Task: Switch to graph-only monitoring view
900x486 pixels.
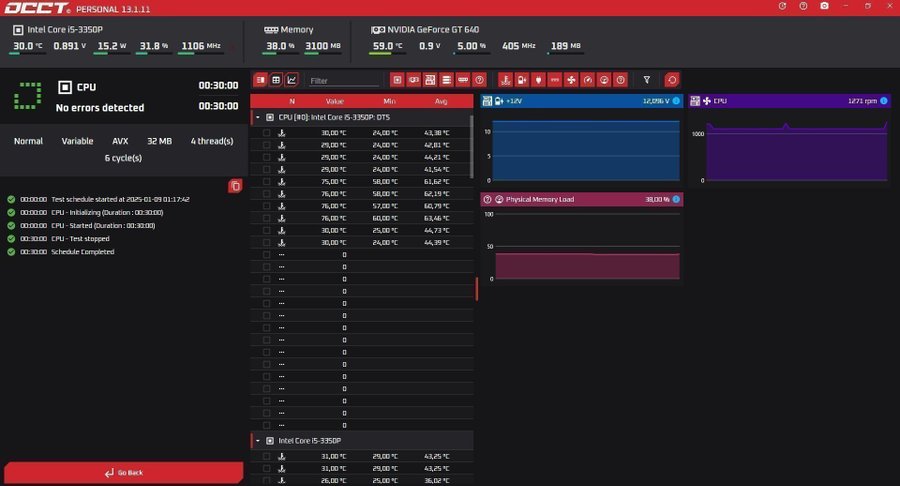Action: pyautogui.click(x=292, y=80)
